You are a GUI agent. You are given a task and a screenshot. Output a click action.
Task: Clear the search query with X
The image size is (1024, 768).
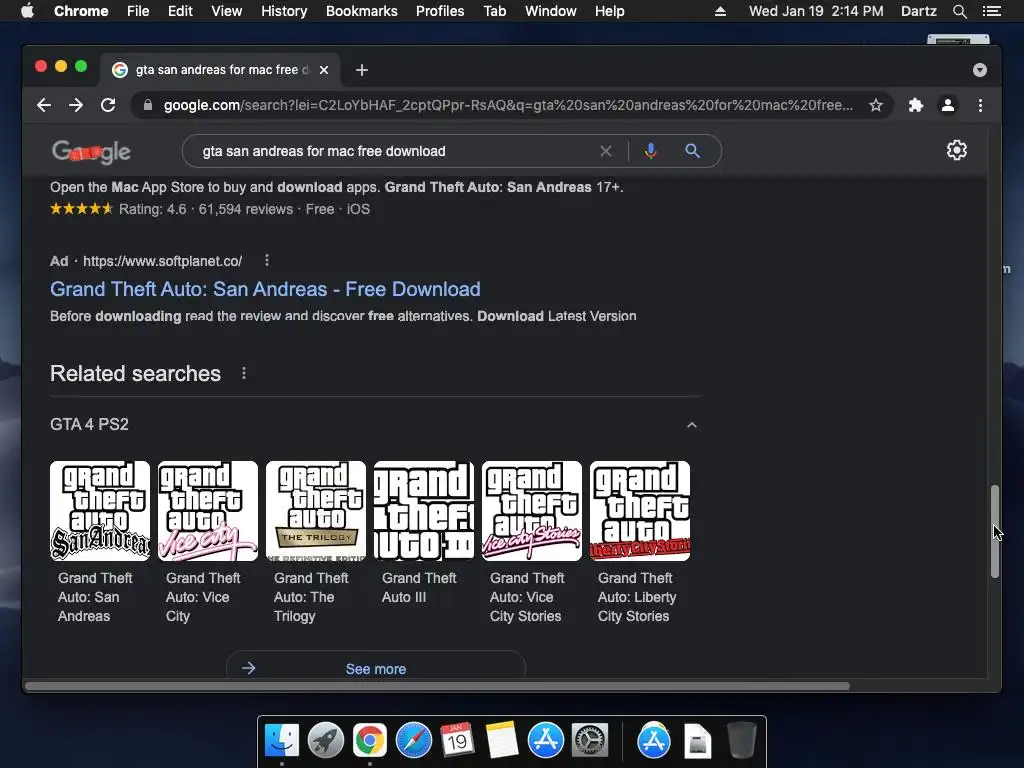605,152
